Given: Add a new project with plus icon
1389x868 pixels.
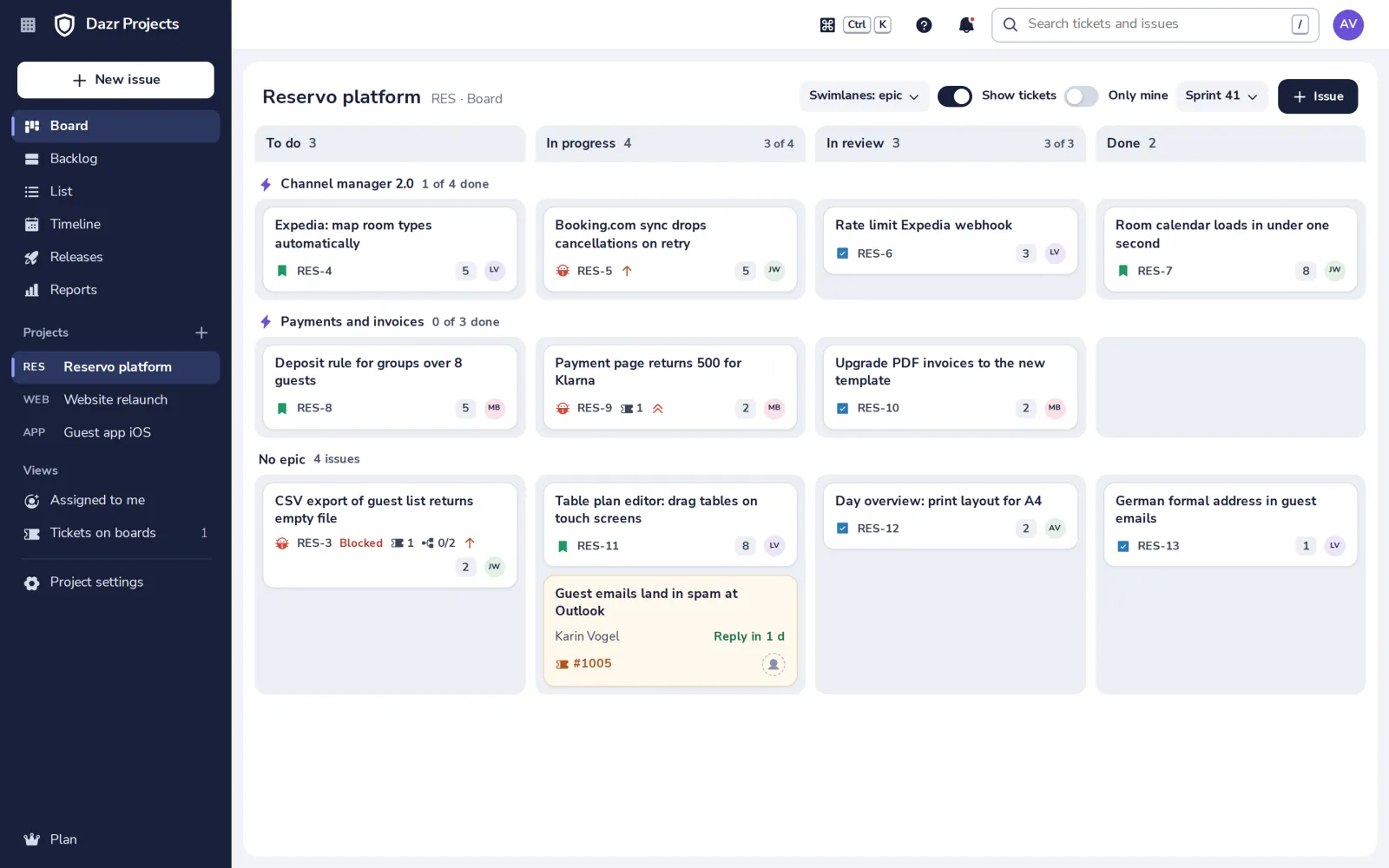Looking at the screenshot, I should 201,332.
